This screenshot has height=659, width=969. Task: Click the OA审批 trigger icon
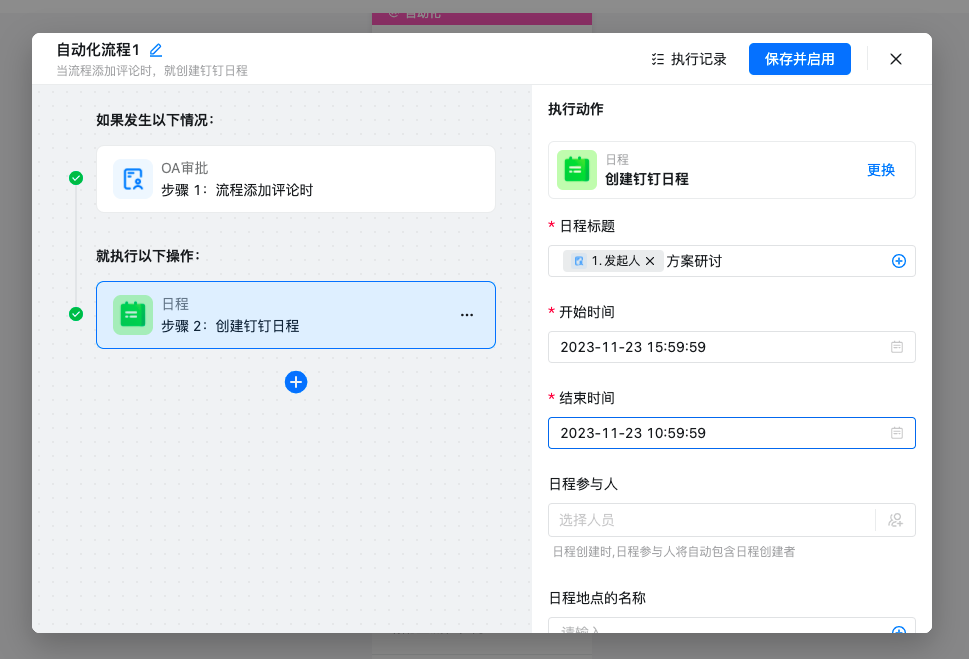coord(133,179)
